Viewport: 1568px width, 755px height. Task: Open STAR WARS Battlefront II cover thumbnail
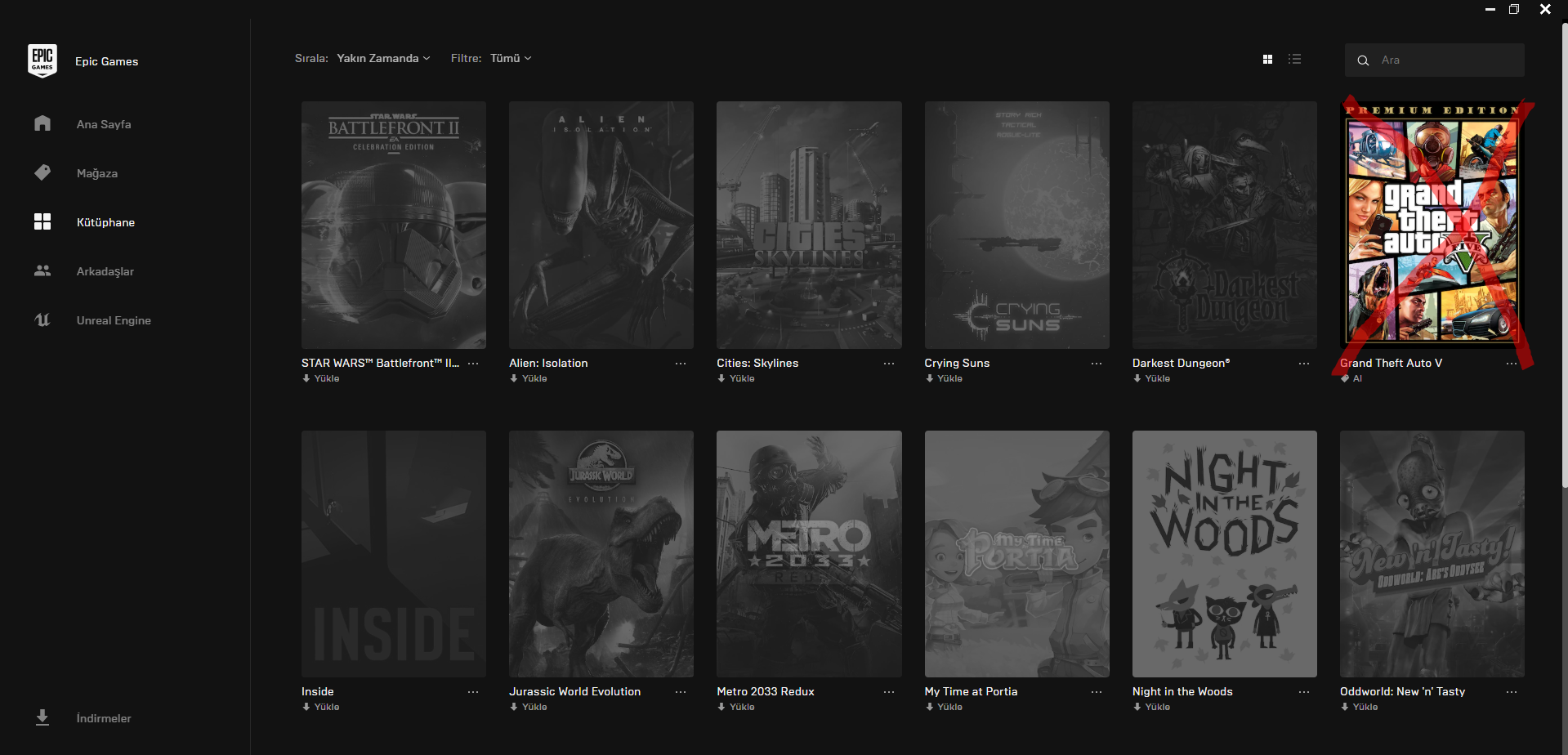point(394,225)
